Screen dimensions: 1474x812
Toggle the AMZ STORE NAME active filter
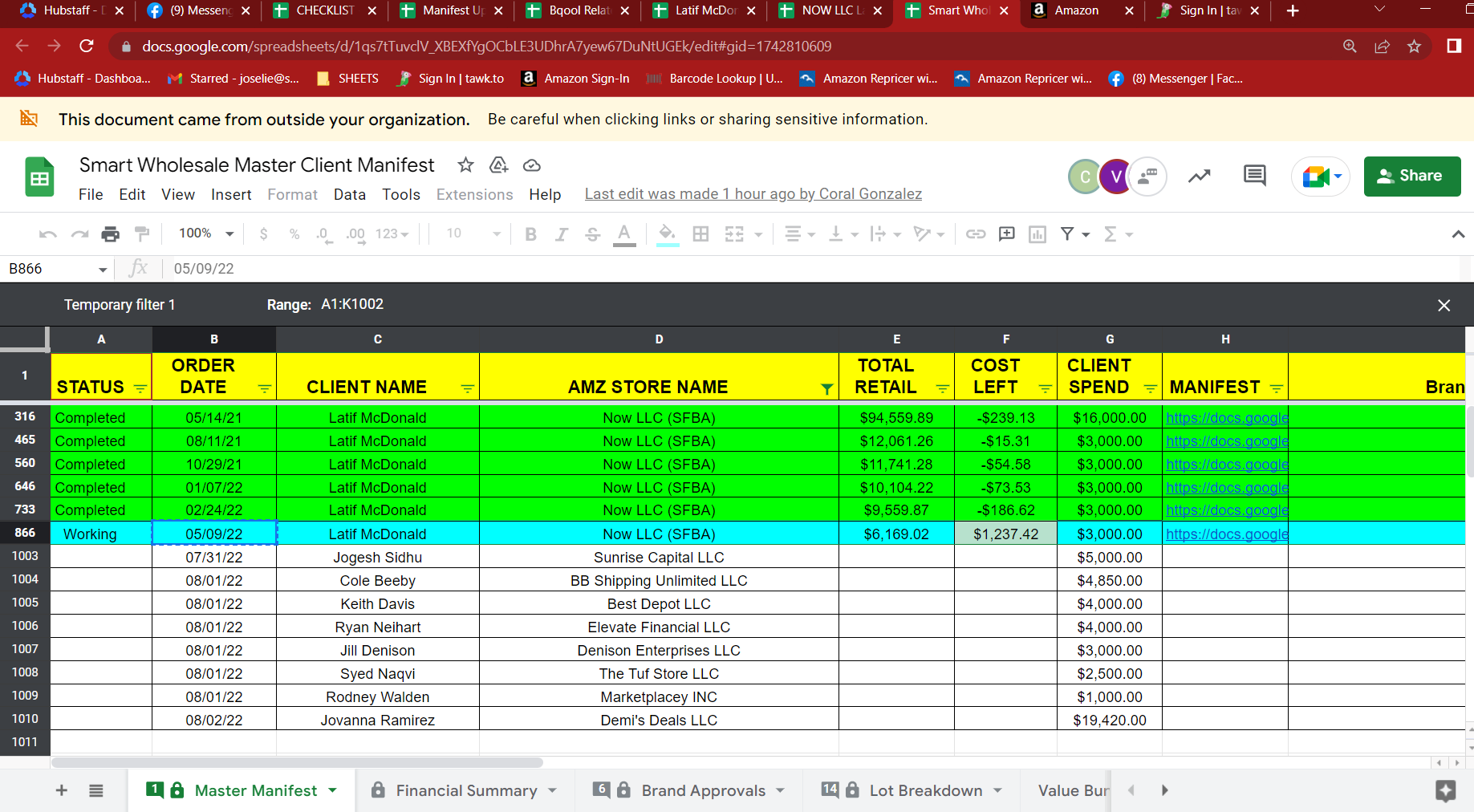click(827, 388)
